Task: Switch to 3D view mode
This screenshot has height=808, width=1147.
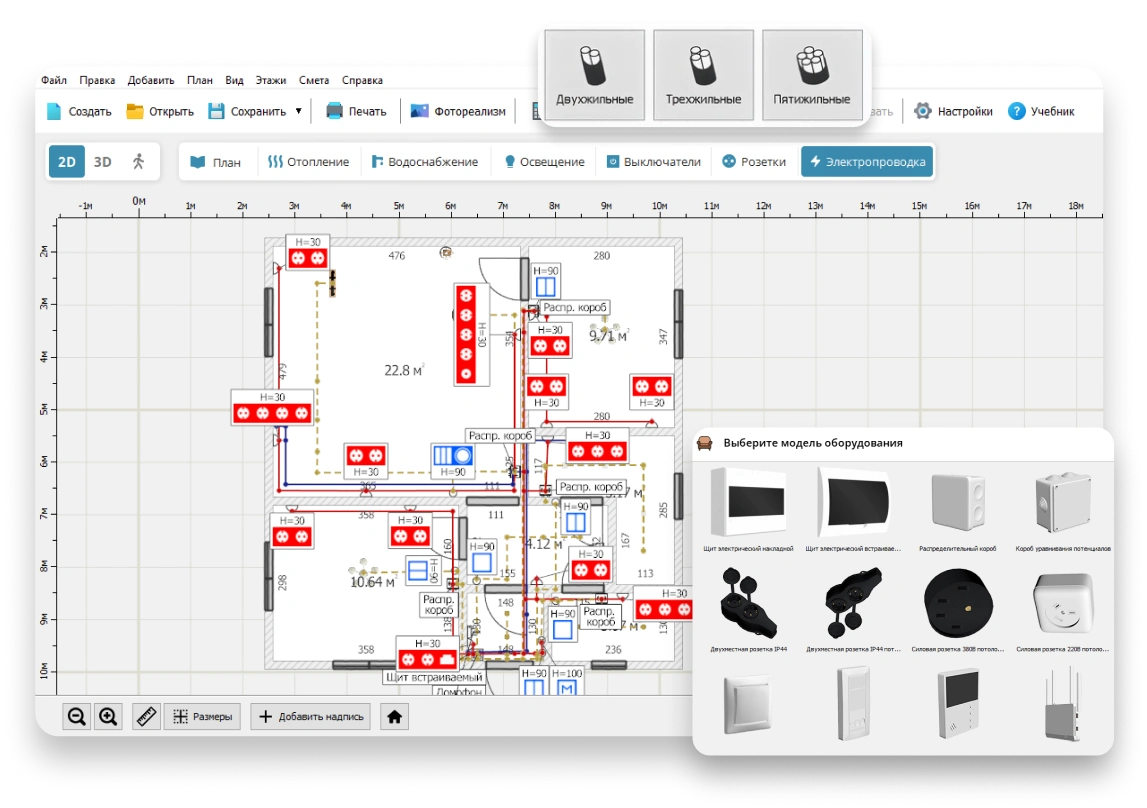Action: click(x=102, y=161)
